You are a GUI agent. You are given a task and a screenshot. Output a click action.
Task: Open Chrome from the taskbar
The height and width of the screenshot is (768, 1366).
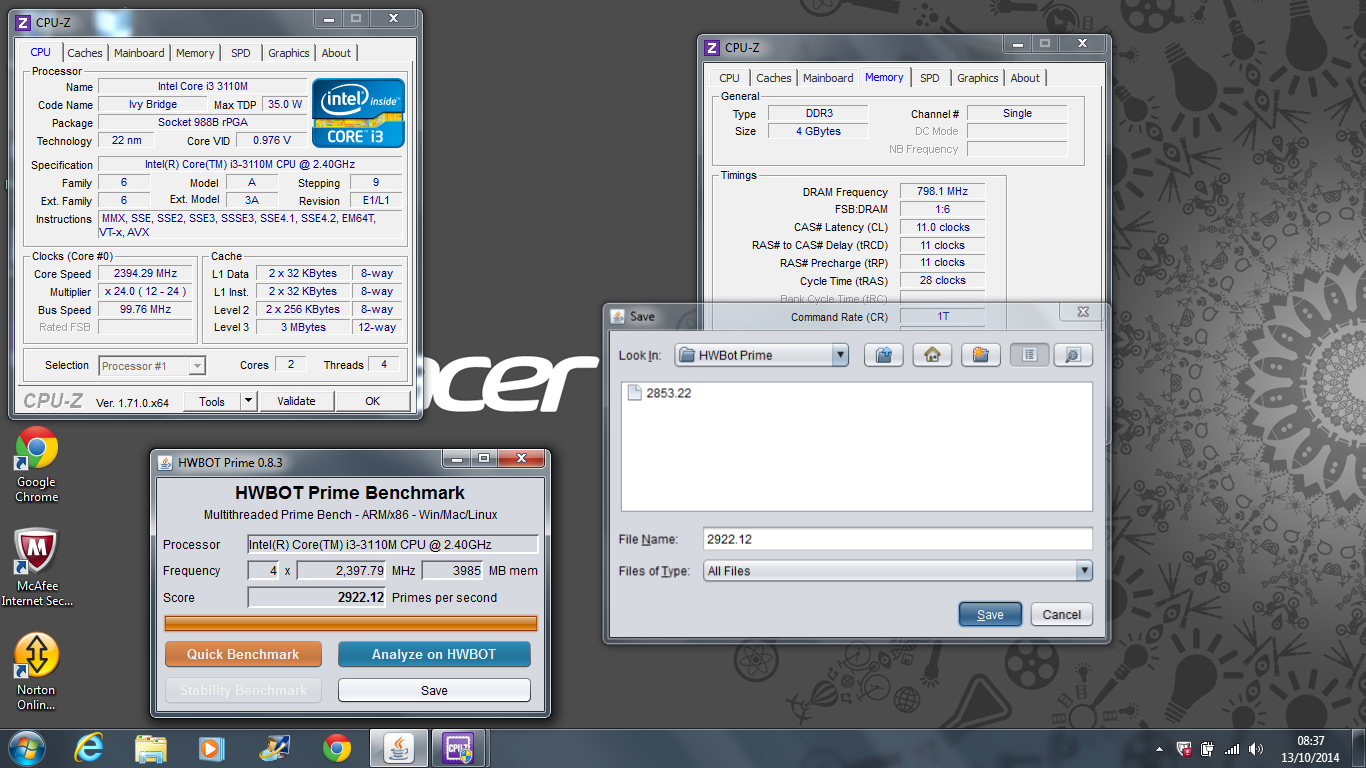click(x=337, y=748)
